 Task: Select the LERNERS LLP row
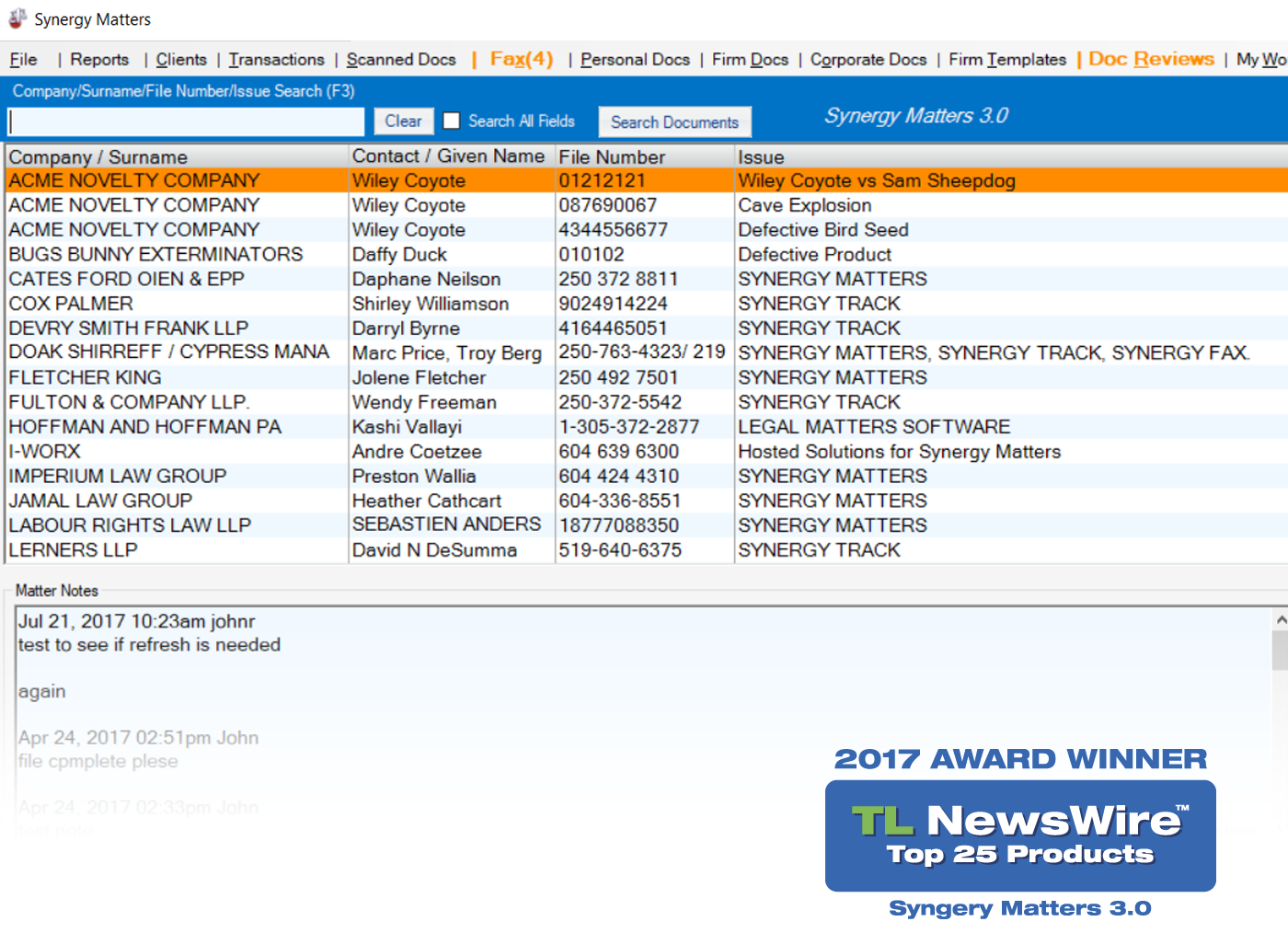pyautogui.click(x=647, y=550)
